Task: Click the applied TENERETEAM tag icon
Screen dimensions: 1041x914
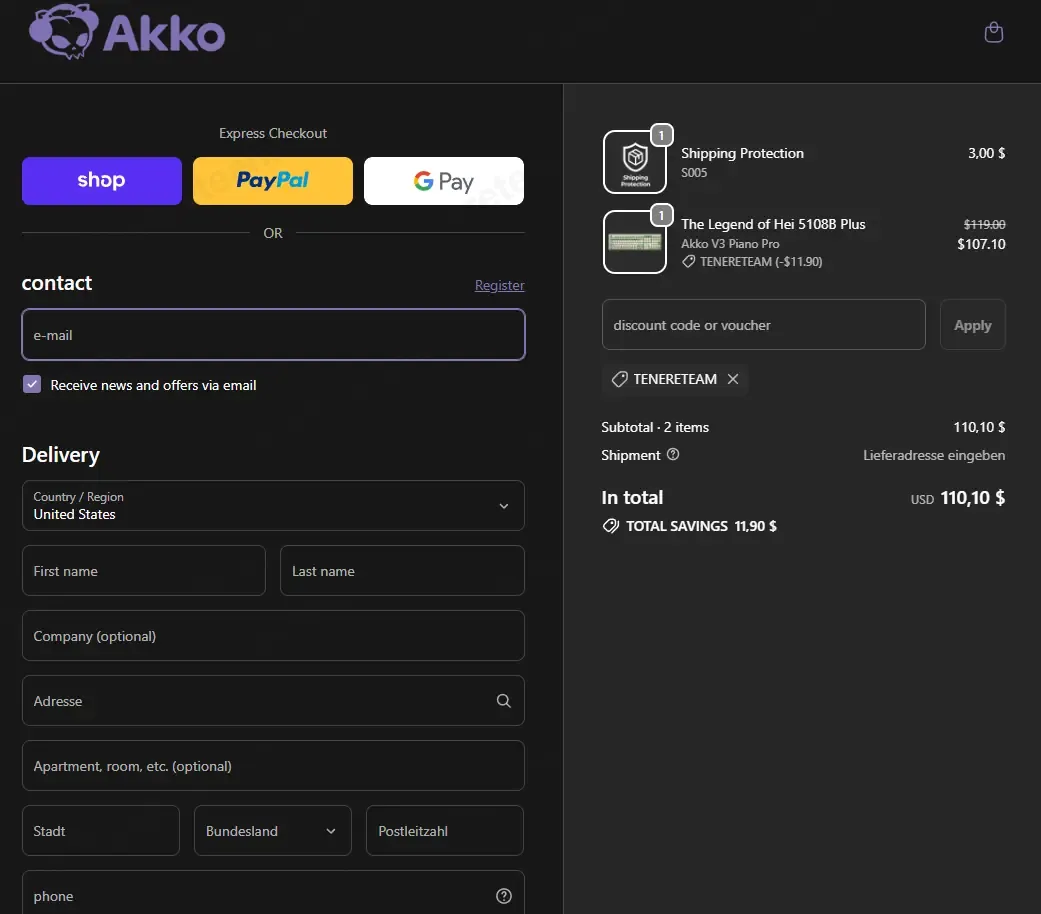Action: pos(619,379)
